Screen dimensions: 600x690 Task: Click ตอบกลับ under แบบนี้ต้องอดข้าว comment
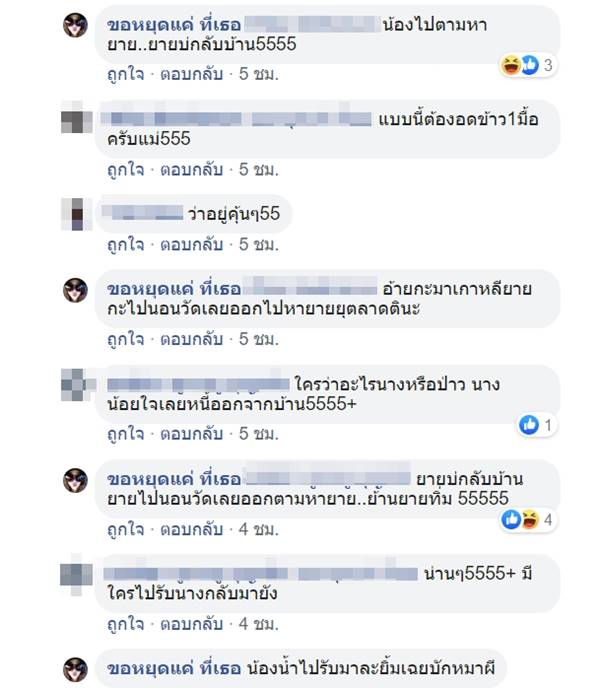coord(191,169)
